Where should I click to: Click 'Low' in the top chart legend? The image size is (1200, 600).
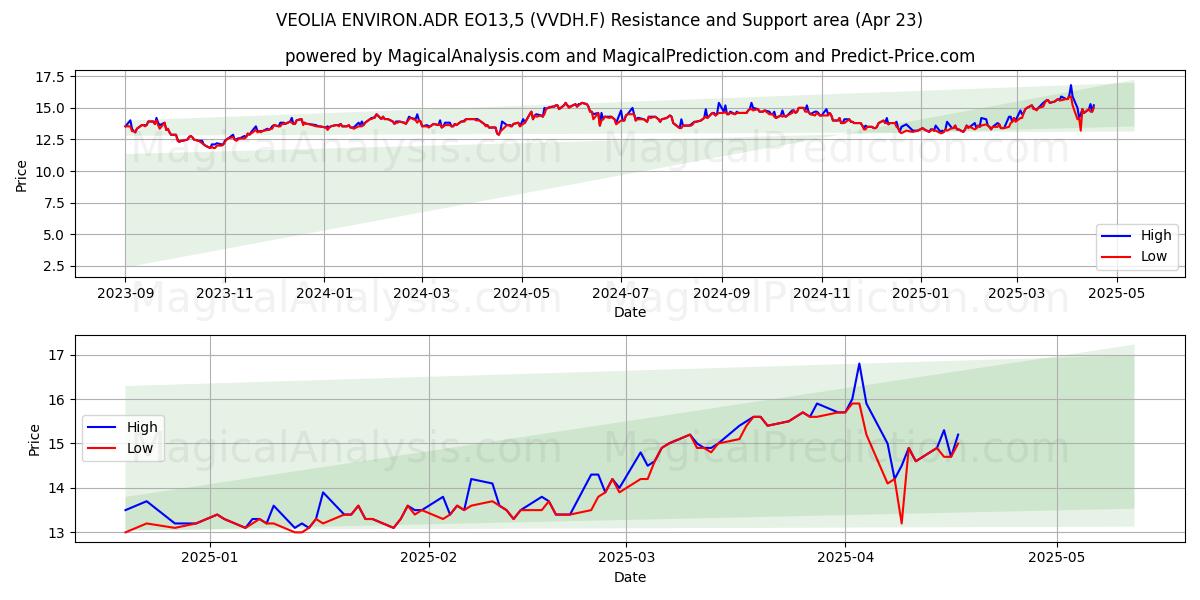pyautogui.click(x=1154, y=256)
